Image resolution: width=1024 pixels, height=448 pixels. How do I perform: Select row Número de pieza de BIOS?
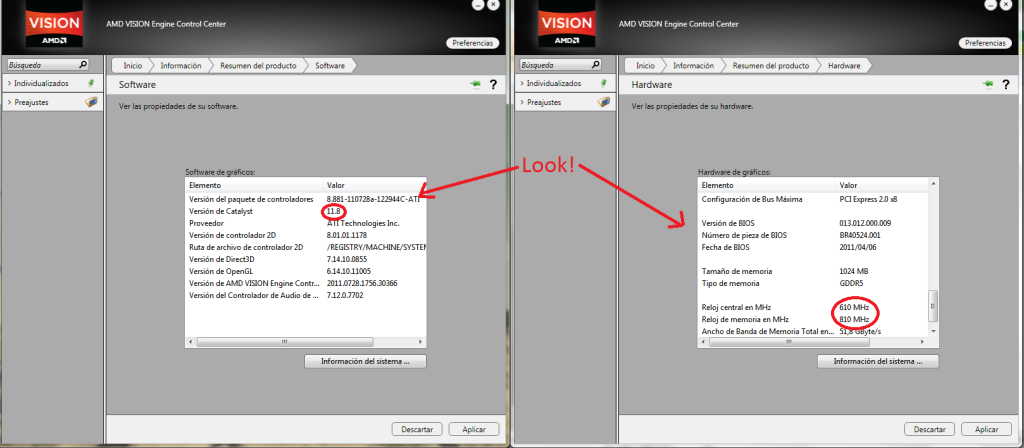(x=813, y=235)
